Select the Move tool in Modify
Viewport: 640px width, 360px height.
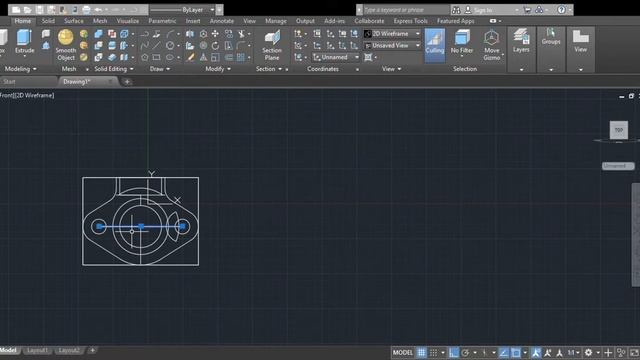[215, 34]
